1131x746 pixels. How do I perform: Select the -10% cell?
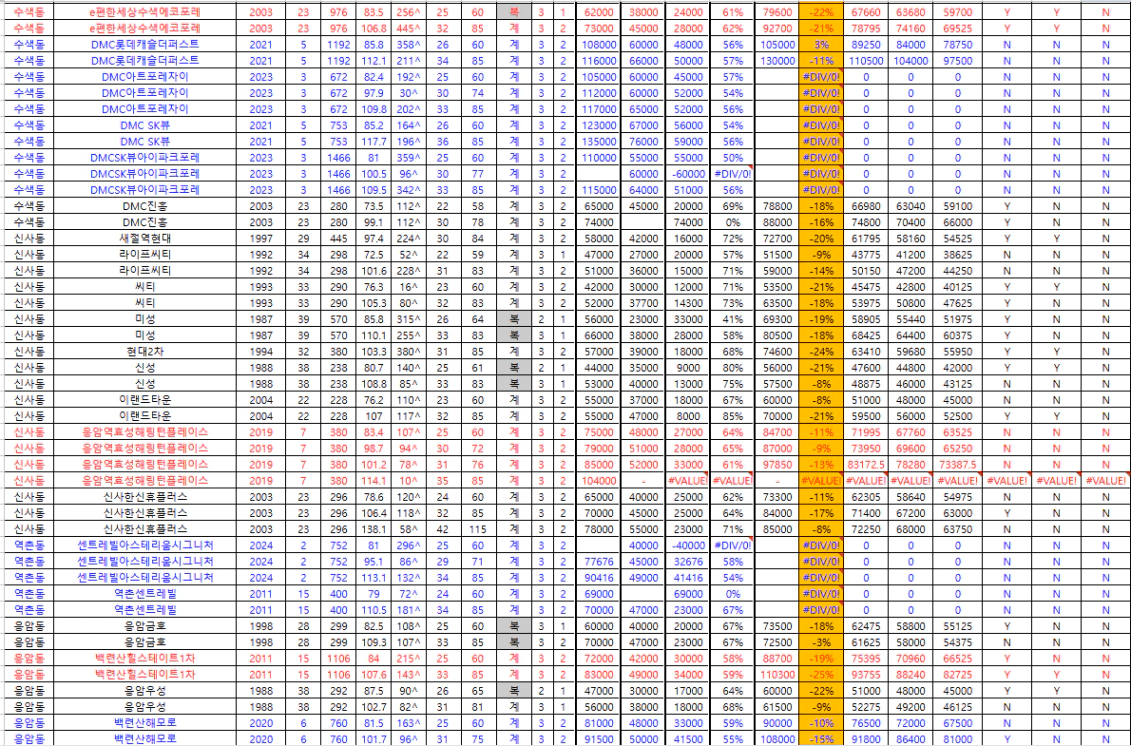pos(821,724)
